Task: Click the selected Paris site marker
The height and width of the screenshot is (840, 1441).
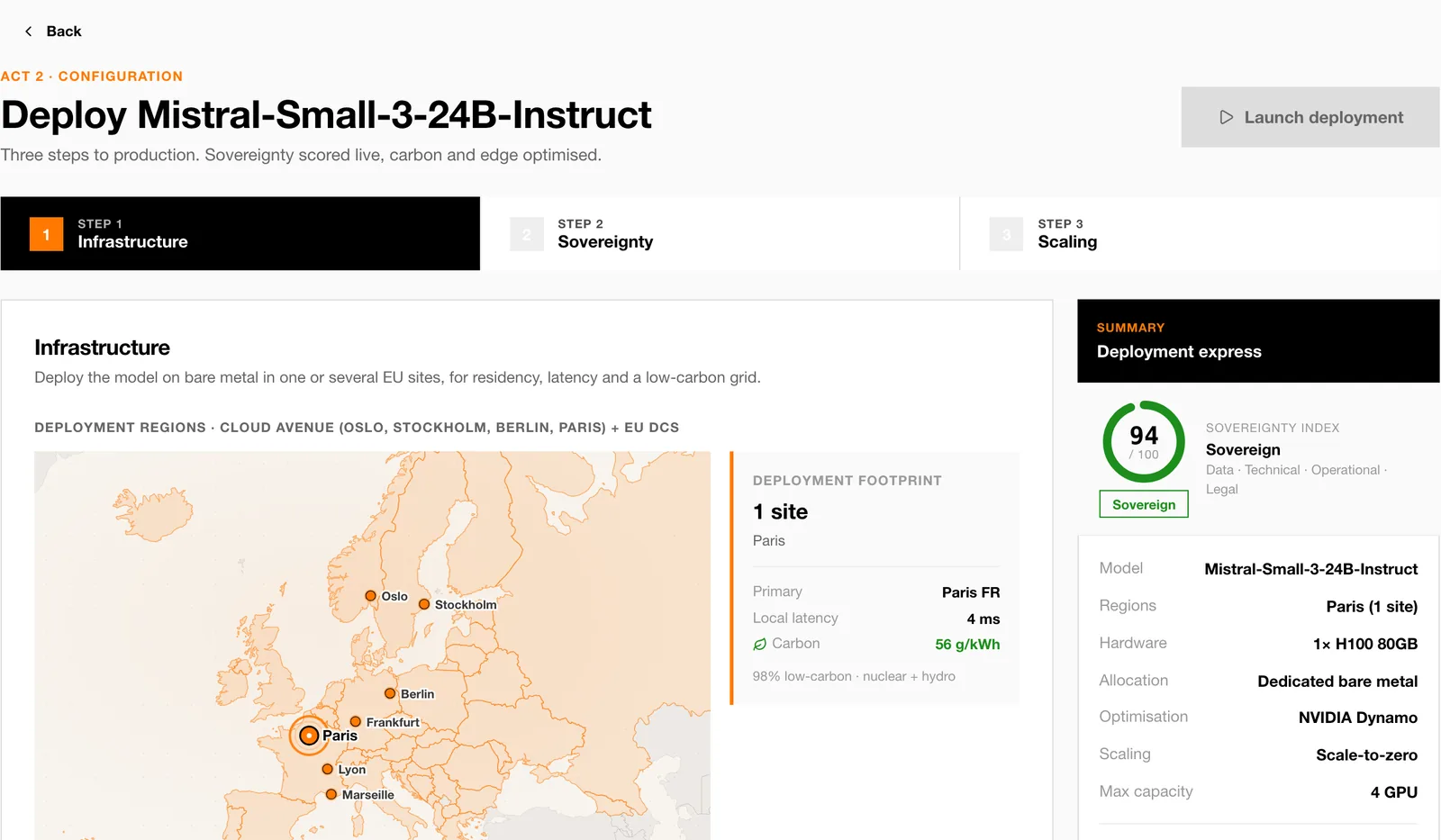Action: (309, 736)
